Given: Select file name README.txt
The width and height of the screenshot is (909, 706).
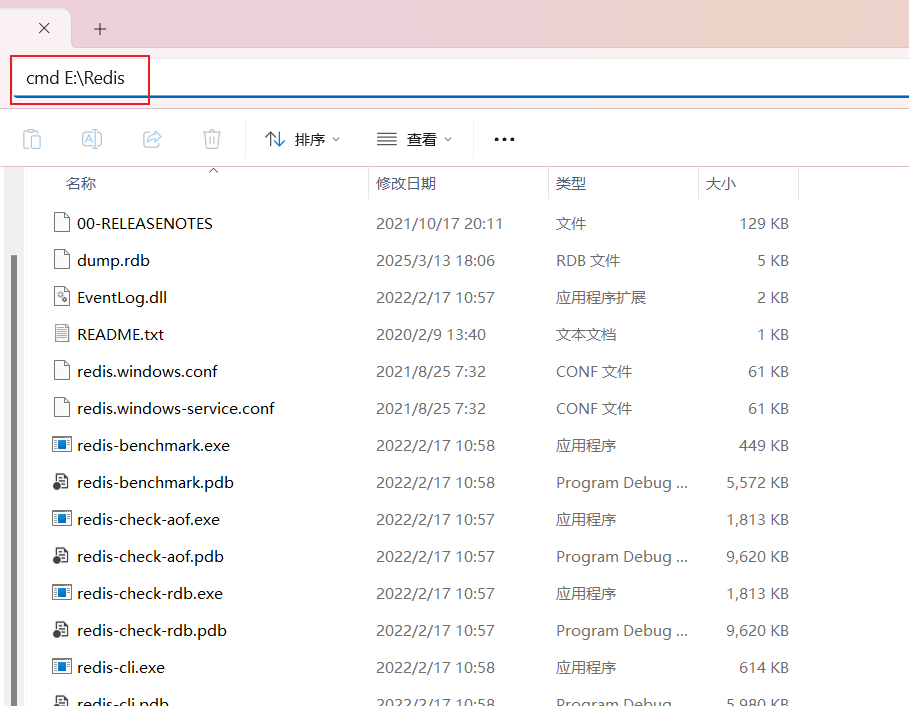Looking at the screenshot, I should [121, 334].
